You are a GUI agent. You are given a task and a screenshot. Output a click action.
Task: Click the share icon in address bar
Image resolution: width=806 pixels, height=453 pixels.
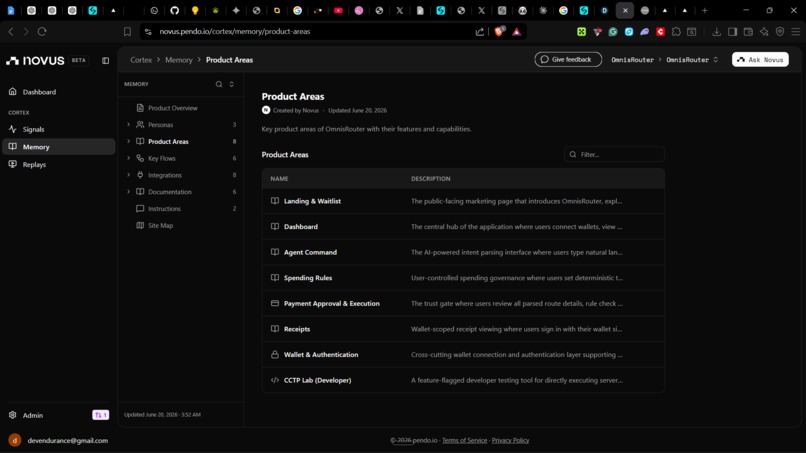tap(480, 32)
